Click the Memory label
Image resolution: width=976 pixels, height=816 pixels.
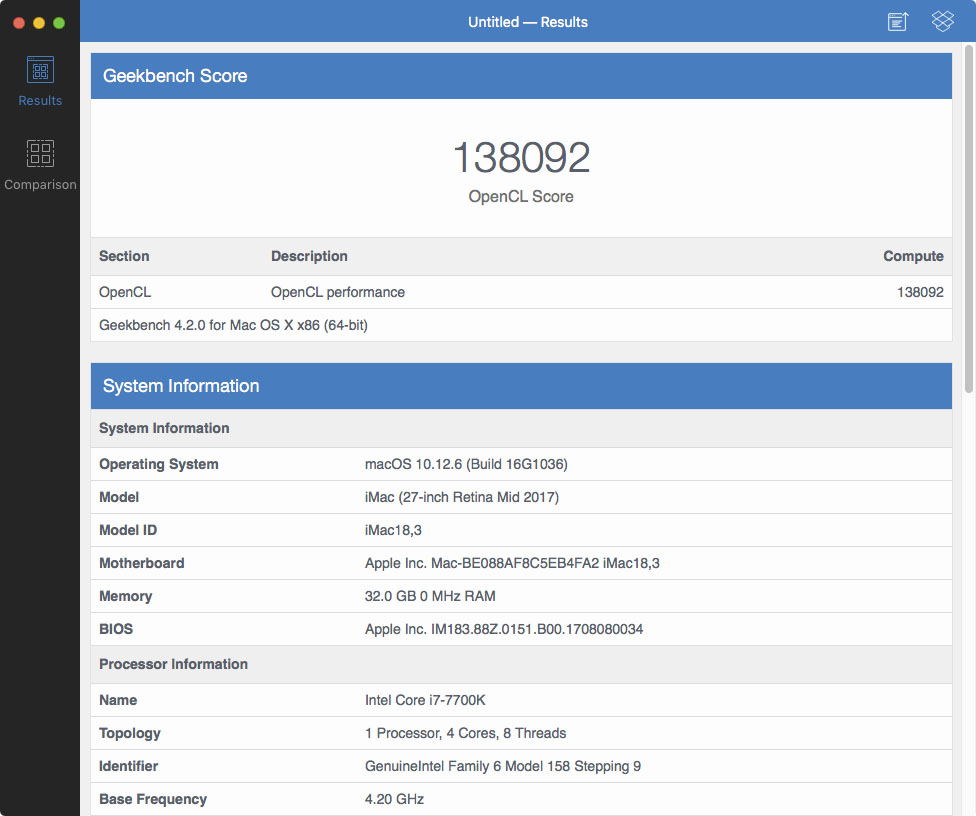click(126, 596)
